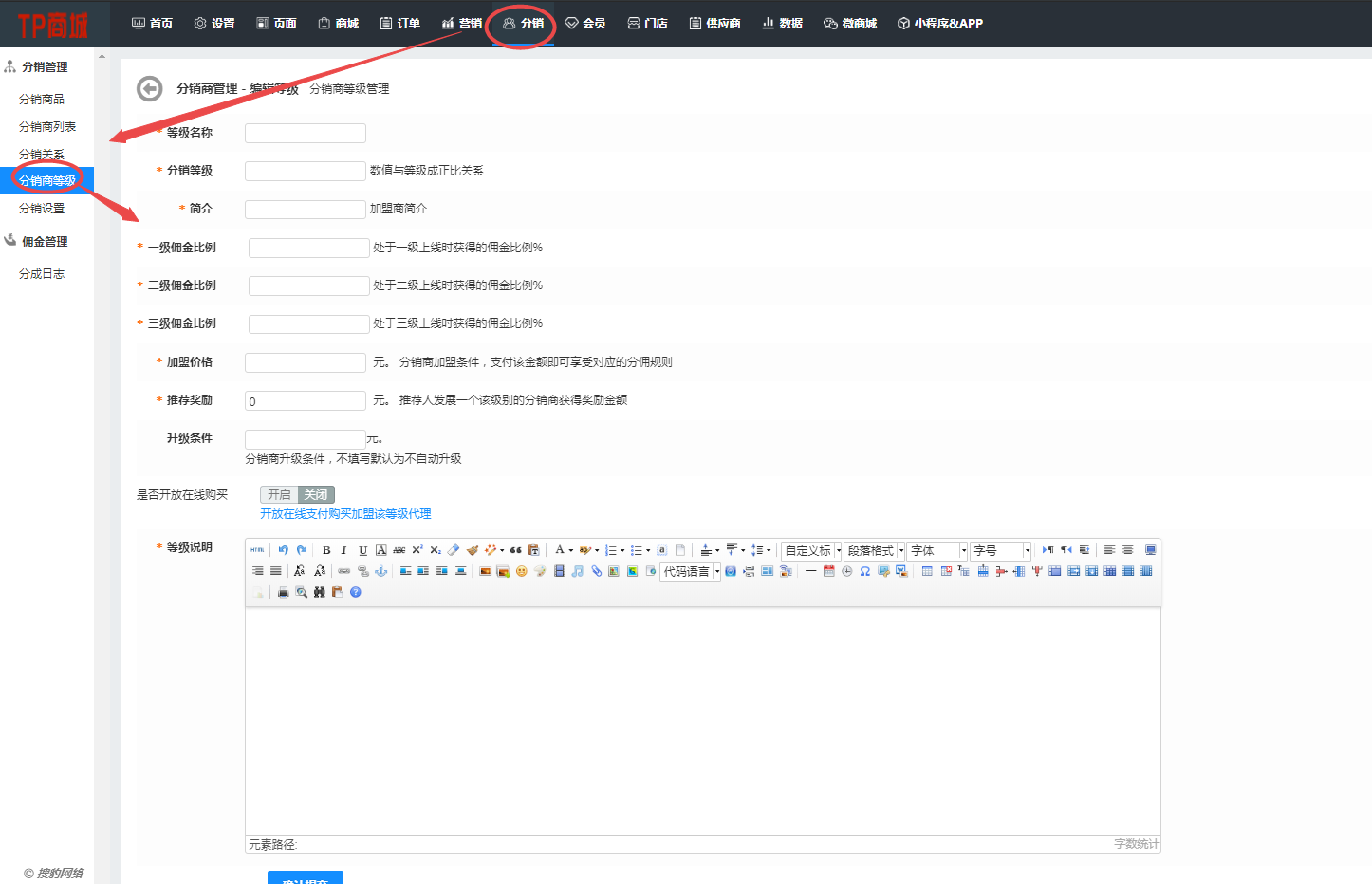Screen dimensions: 1372x884
Task: Enable 开启 for online purchase option
Action: click(278, 494)
